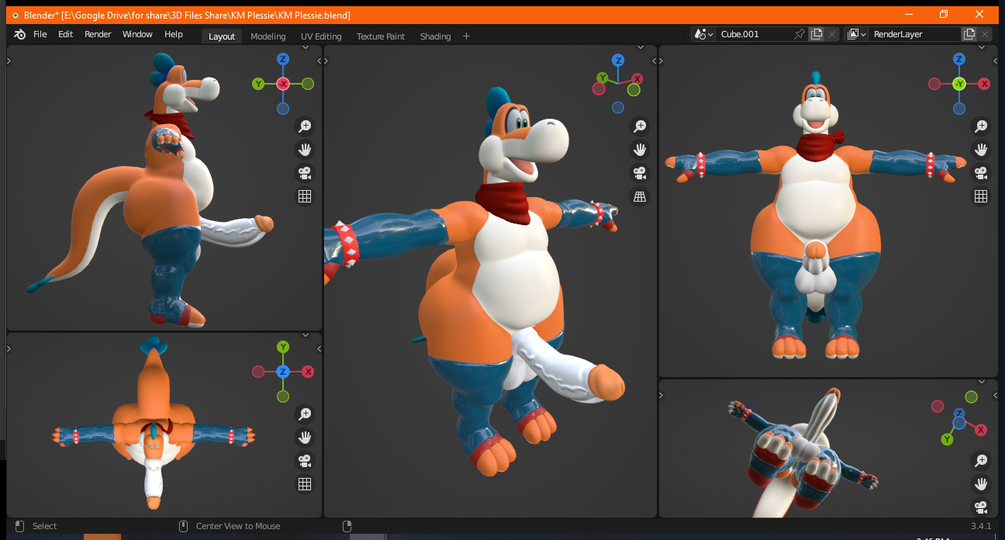Click pan hand icon in top-left side-view viewport
1005x540 pixels.
pyautogui.click(x=304, y=150)
